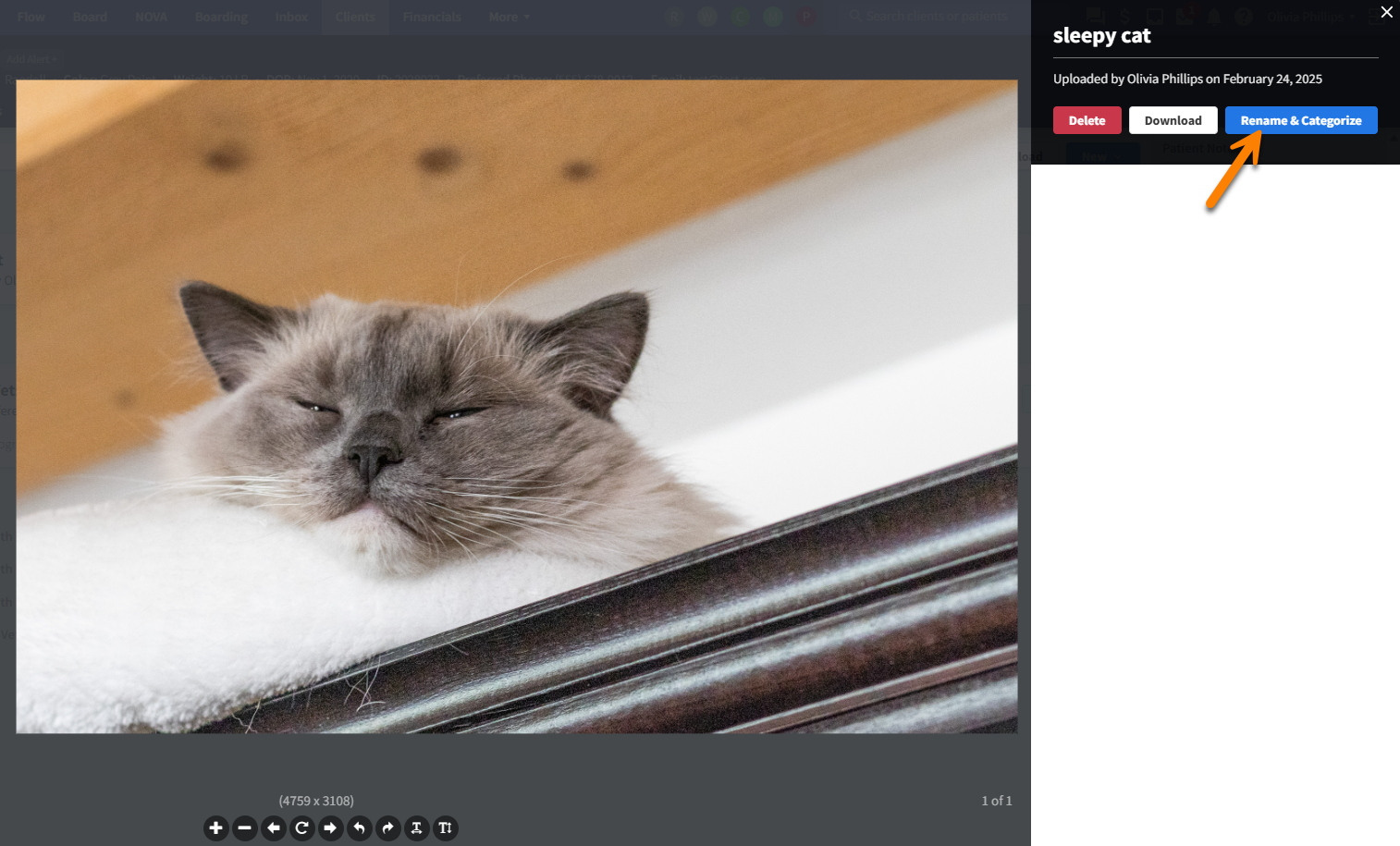Image resolution: width=1400 pixels, height=846 pixels.
Task: Delete the sleepy cat image
Action: point(1087,120)
